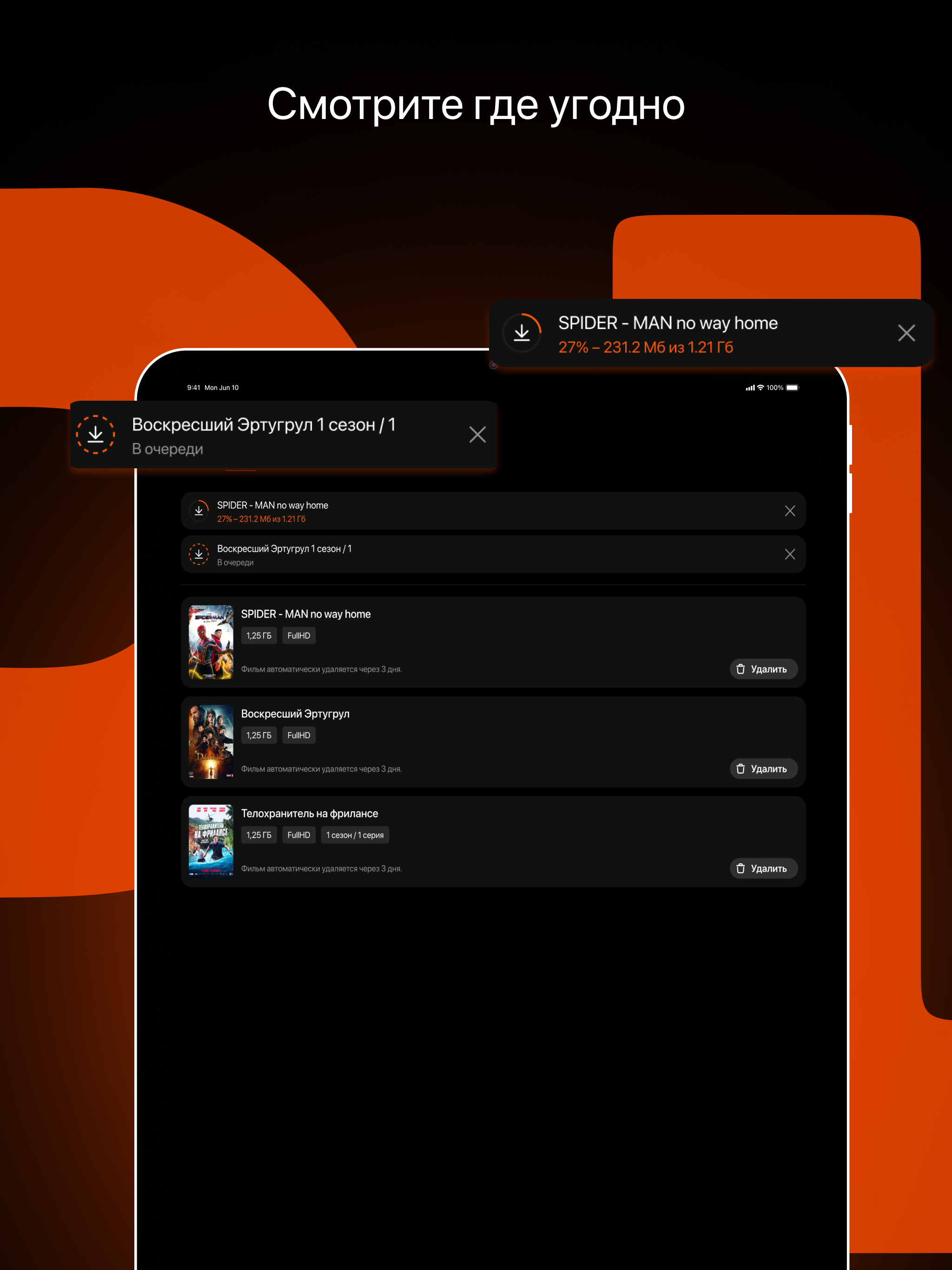Image resolution: width=952 pixels, height=1270 pixels.
Task: Click queued download icon in large Эртугрул popup
Action: [x=95, y=435]
